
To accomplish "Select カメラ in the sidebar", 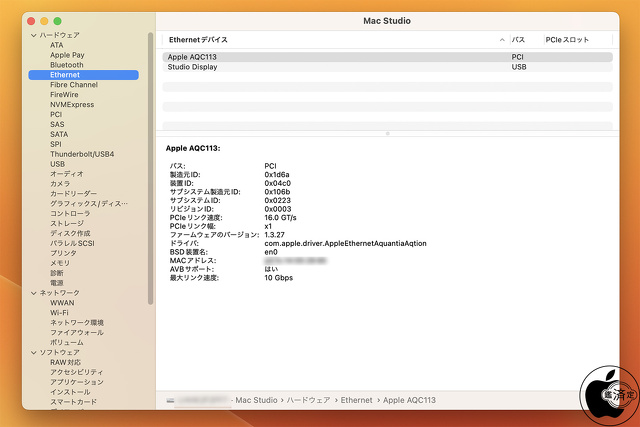I will (x=60, y=184).
